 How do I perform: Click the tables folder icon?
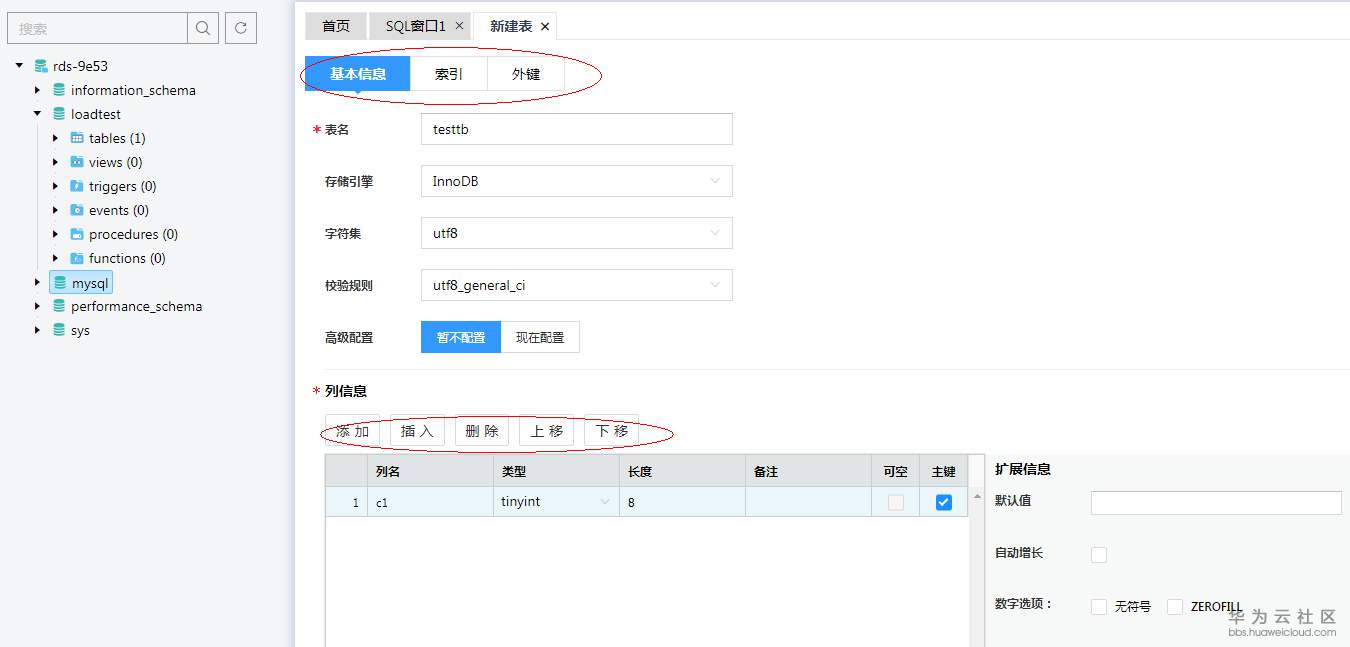coord(77,138)
